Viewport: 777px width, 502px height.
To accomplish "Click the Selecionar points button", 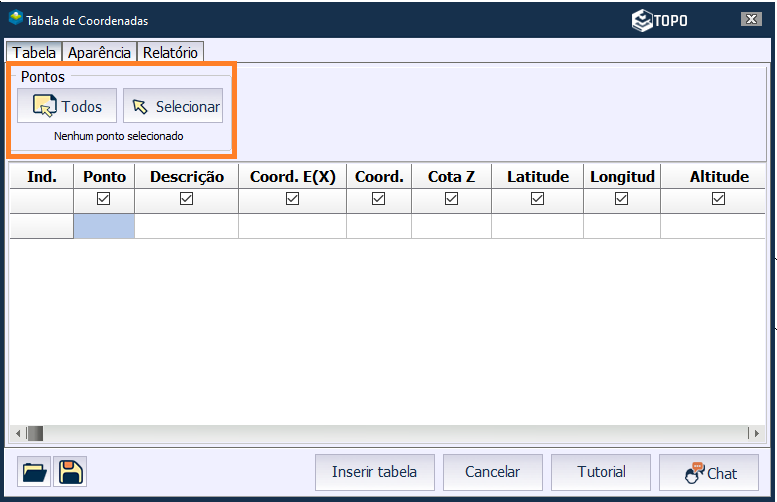I will tap(173, 106).
